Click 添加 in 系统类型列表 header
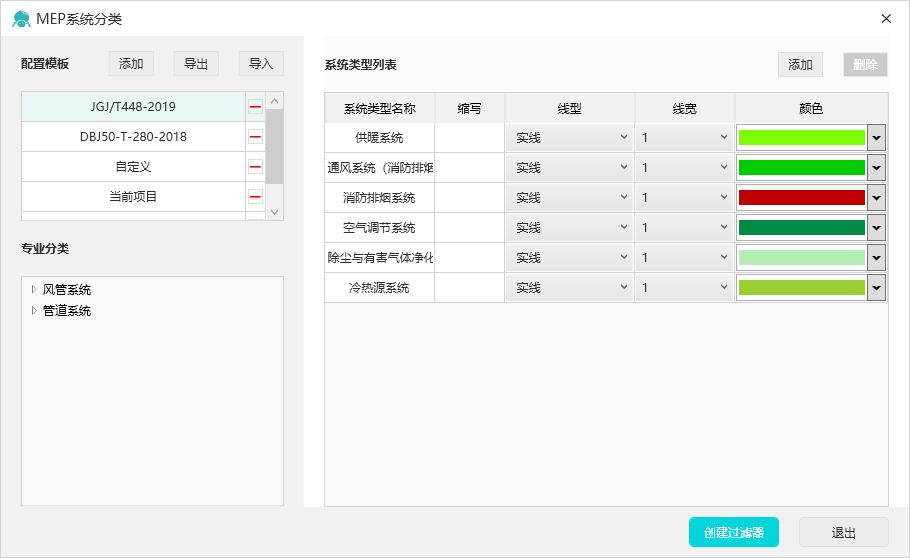This screenshot has height=558, width=910. [800, 64]
